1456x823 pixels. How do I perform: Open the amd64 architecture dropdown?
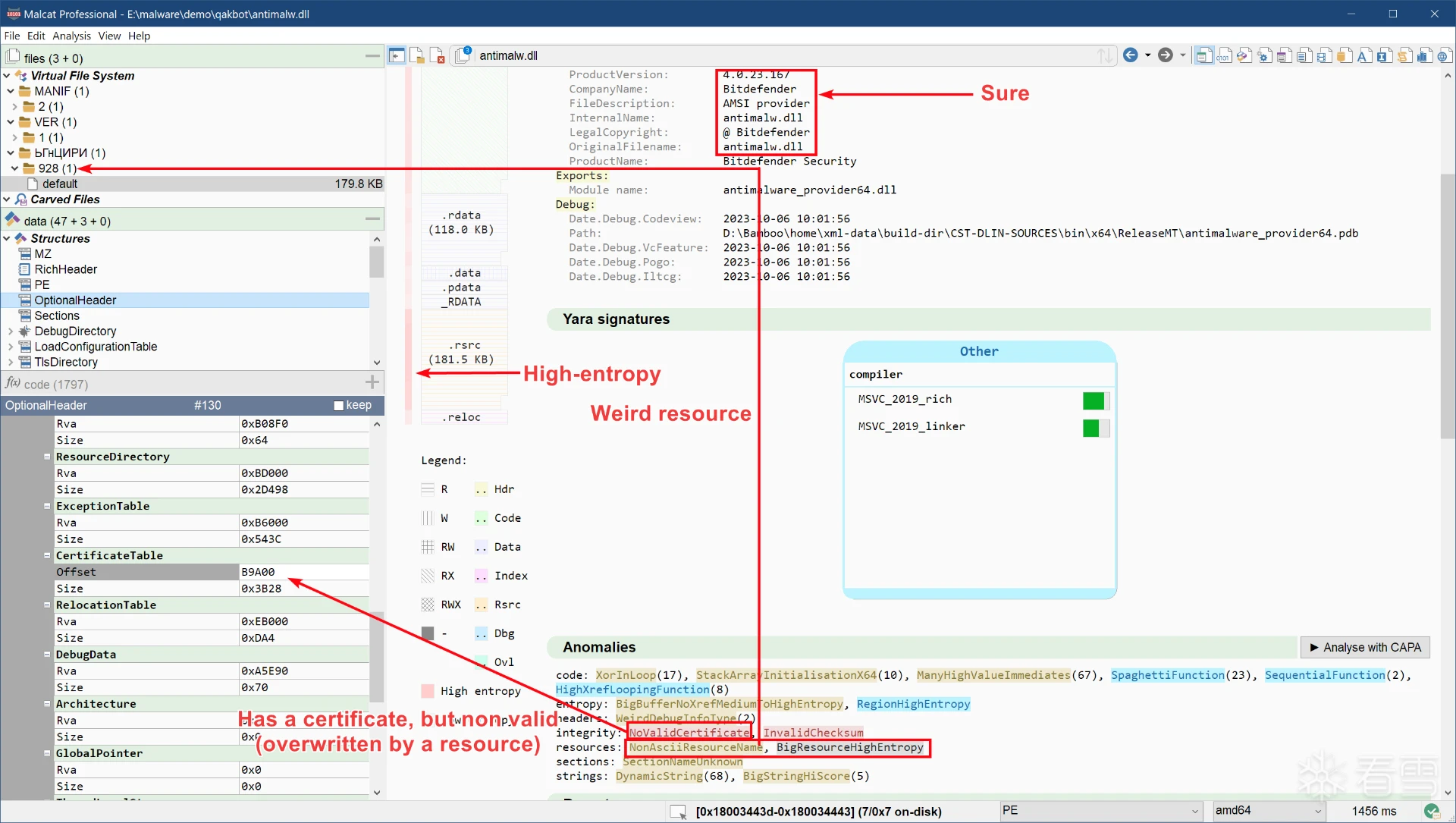point(1318,811)
